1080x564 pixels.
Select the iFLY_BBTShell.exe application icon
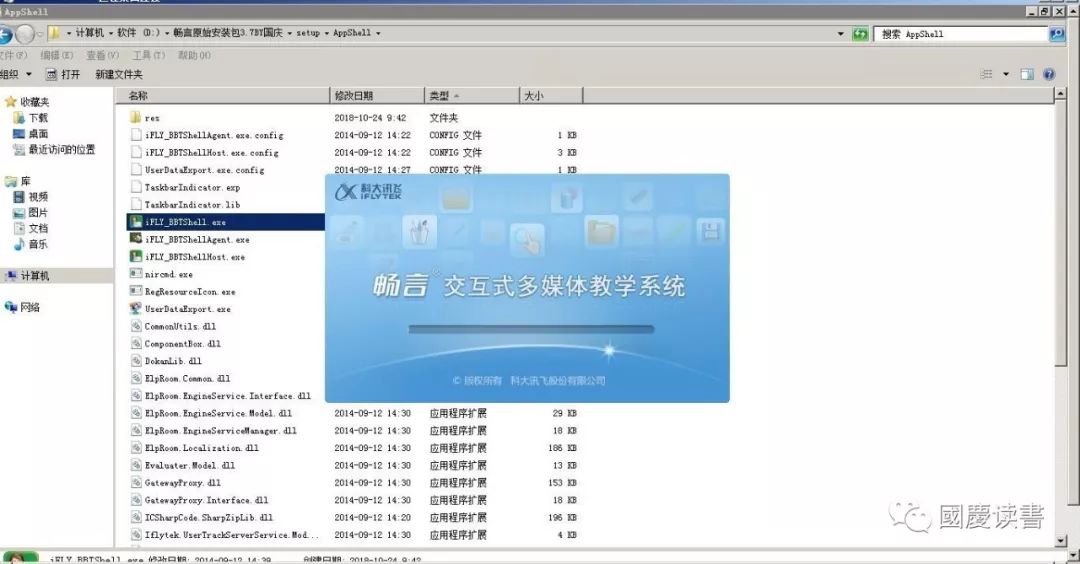136,222
